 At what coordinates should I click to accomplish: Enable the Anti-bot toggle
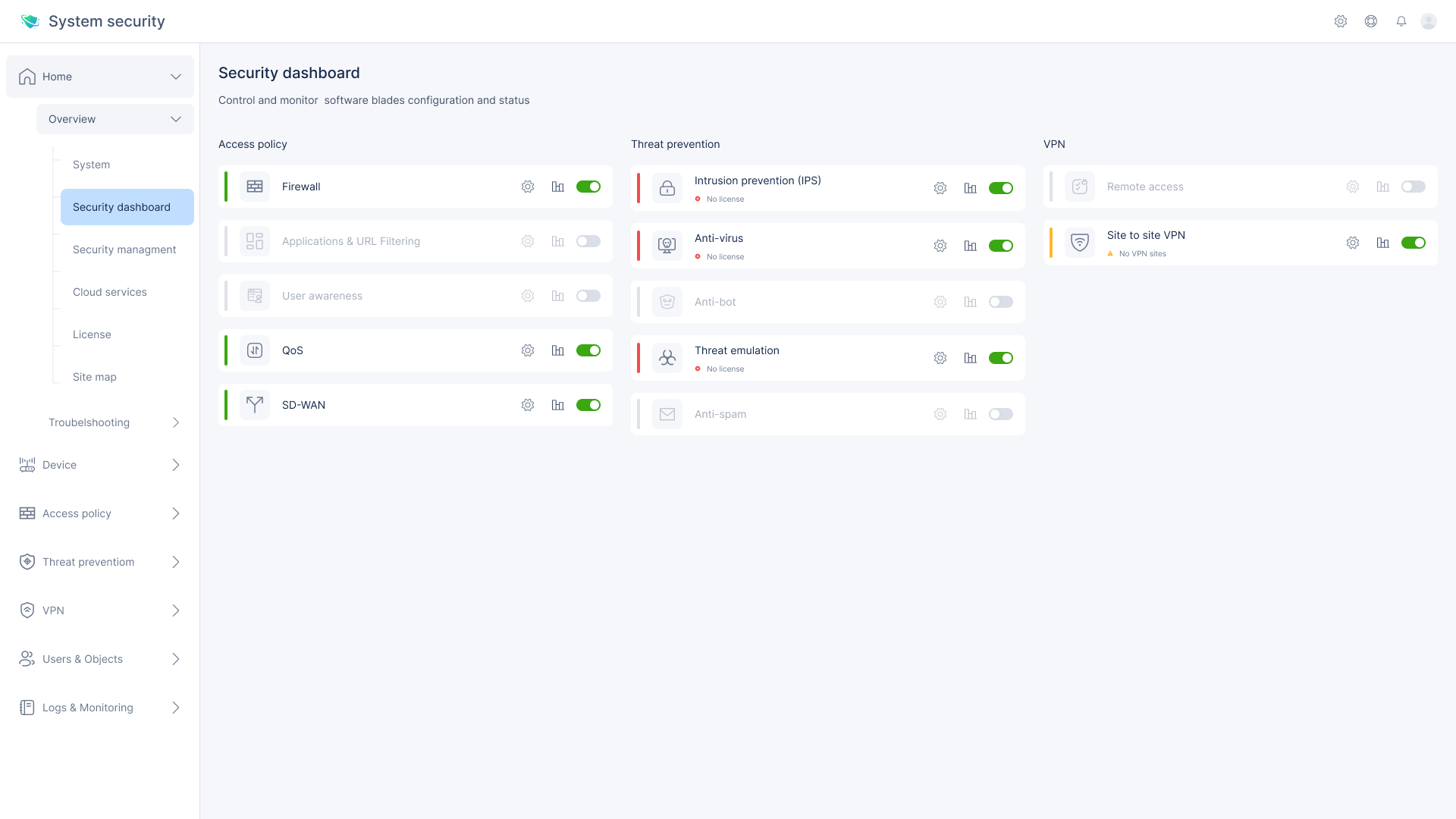tap(1001, 302)
